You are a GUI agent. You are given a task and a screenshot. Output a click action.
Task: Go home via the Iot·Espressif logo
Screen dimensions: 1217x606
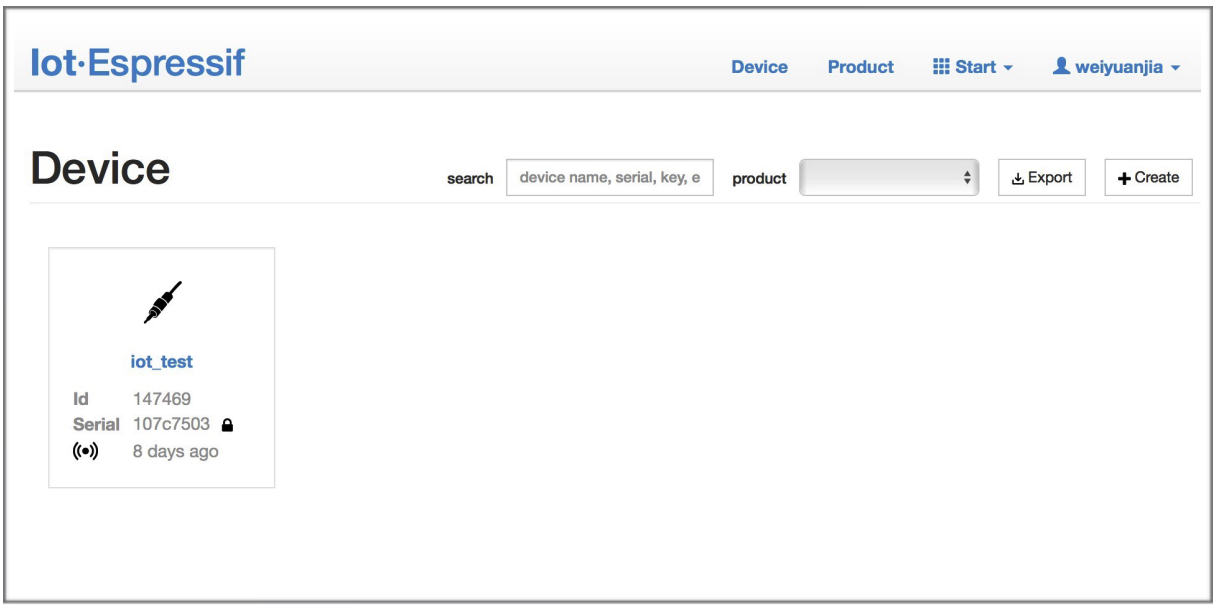pos(138,64)
